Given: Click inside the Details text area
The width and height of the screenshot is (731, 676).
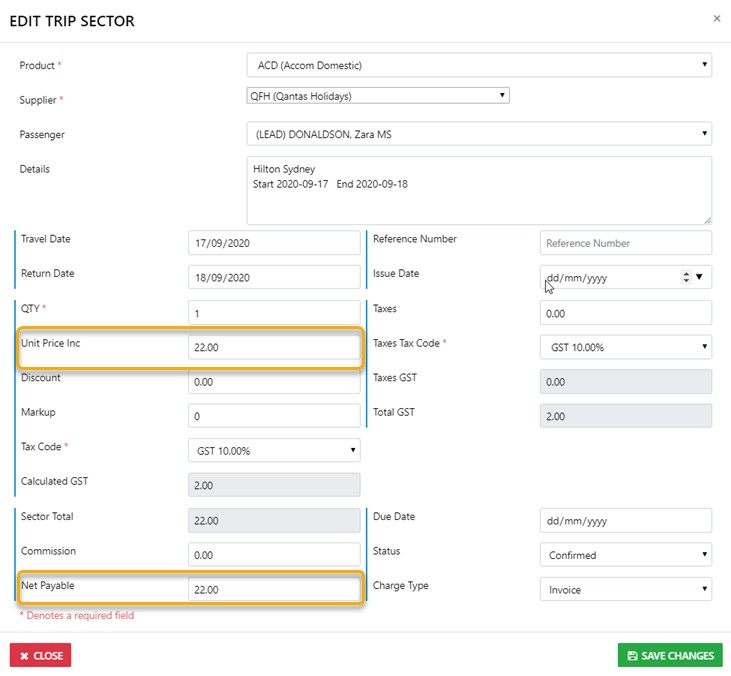Looking at the screenshot, I should click(x=478, y=190).
